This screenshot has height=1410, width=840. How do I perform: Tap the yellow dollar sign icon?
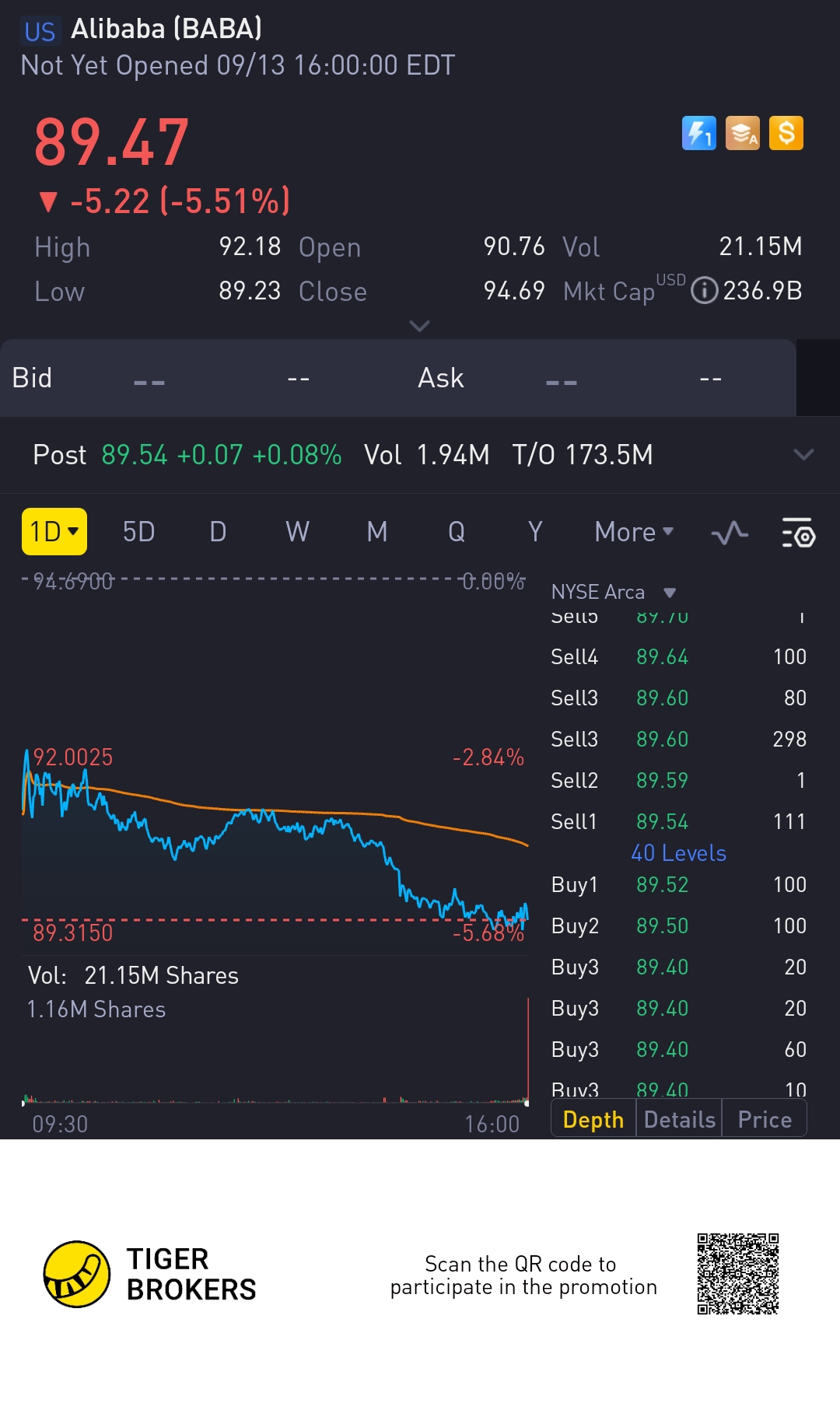(x=786, y=133)
